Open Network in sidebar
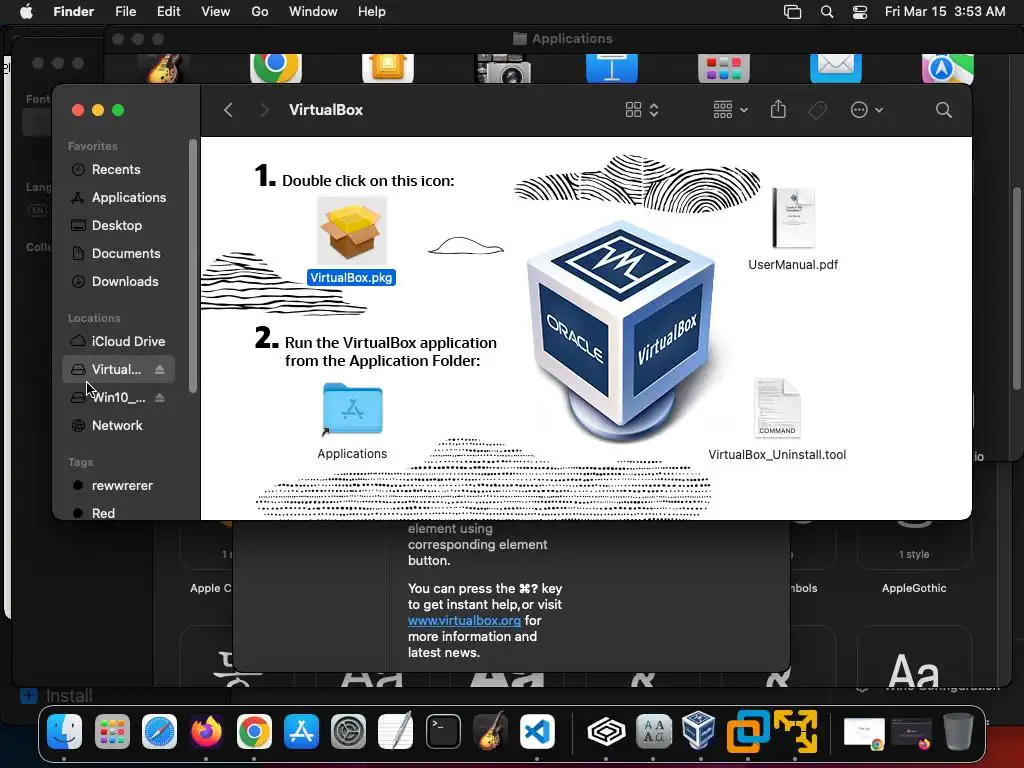1024x768 pixels. pyautogui.click(x=118, y=426)
